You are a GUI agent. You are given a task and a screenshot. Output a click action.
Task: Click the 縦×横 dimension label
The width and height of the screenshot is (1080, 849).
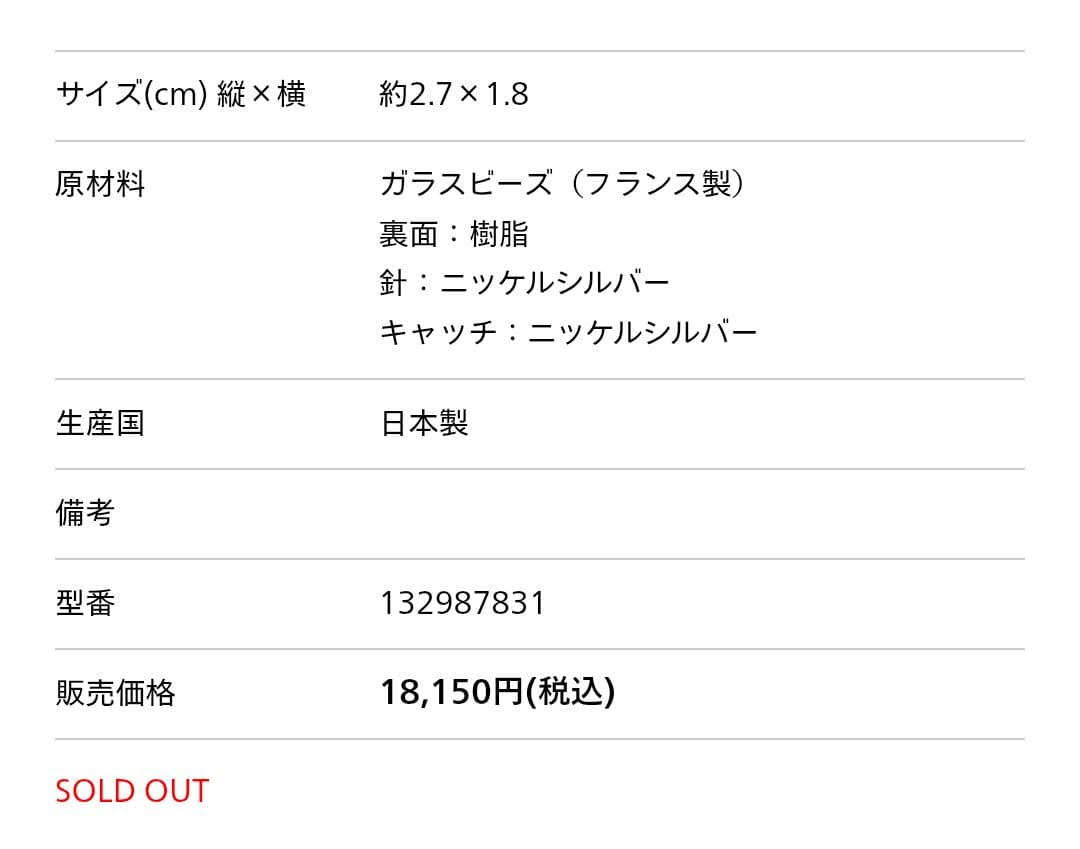261,95
